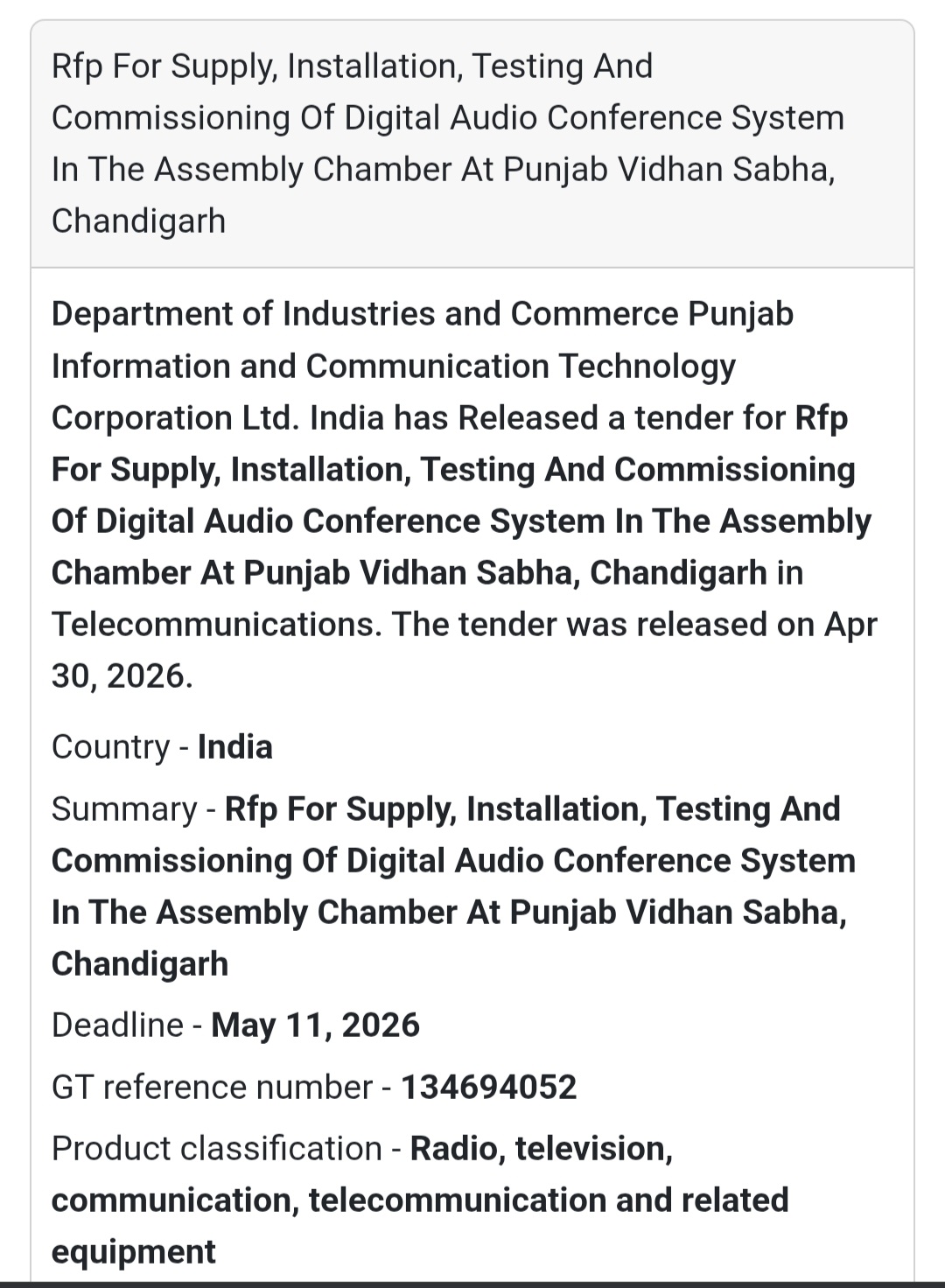Viewport: 945px width, 1288px height.
Task: Select the bold Chandigarh ending the summary
Action: (140, 964)
